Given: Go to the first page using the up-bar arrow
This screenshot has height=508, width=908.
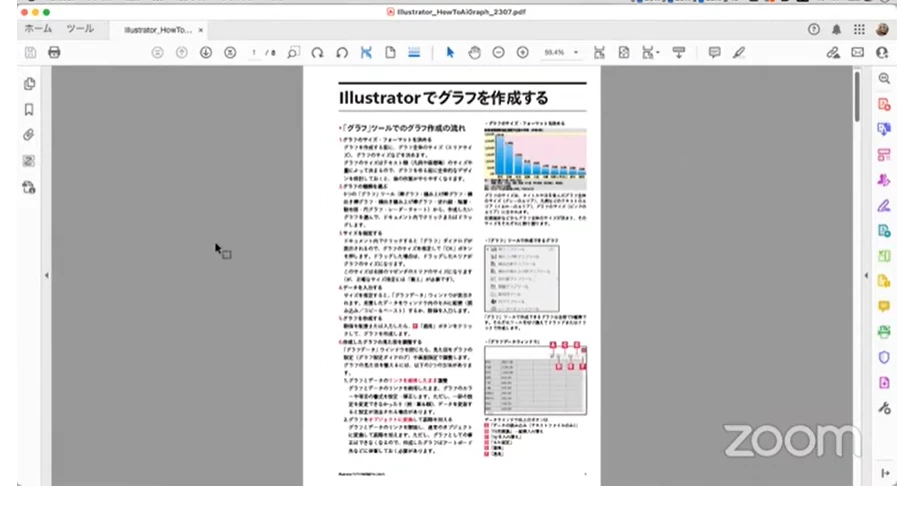Looking at the screenshot, I should (158, 53).
